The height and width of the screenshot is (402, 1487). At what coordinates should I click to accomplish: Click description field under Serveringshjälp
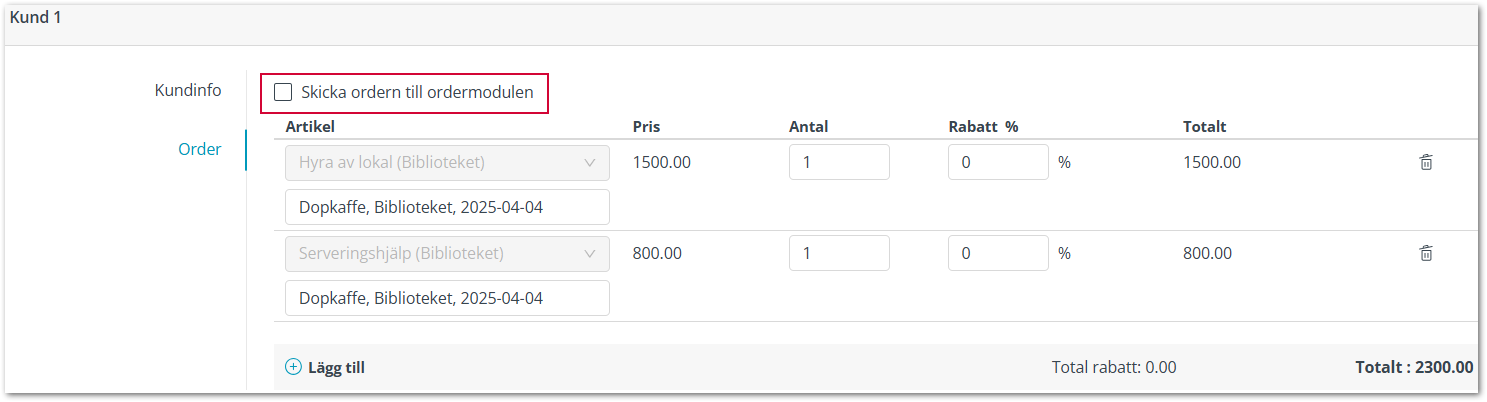[447, 298]
